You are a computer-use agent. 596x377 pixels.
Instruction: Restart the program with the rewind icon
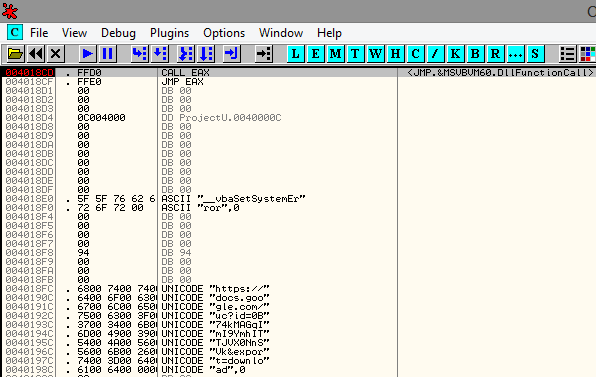[36, 54]
